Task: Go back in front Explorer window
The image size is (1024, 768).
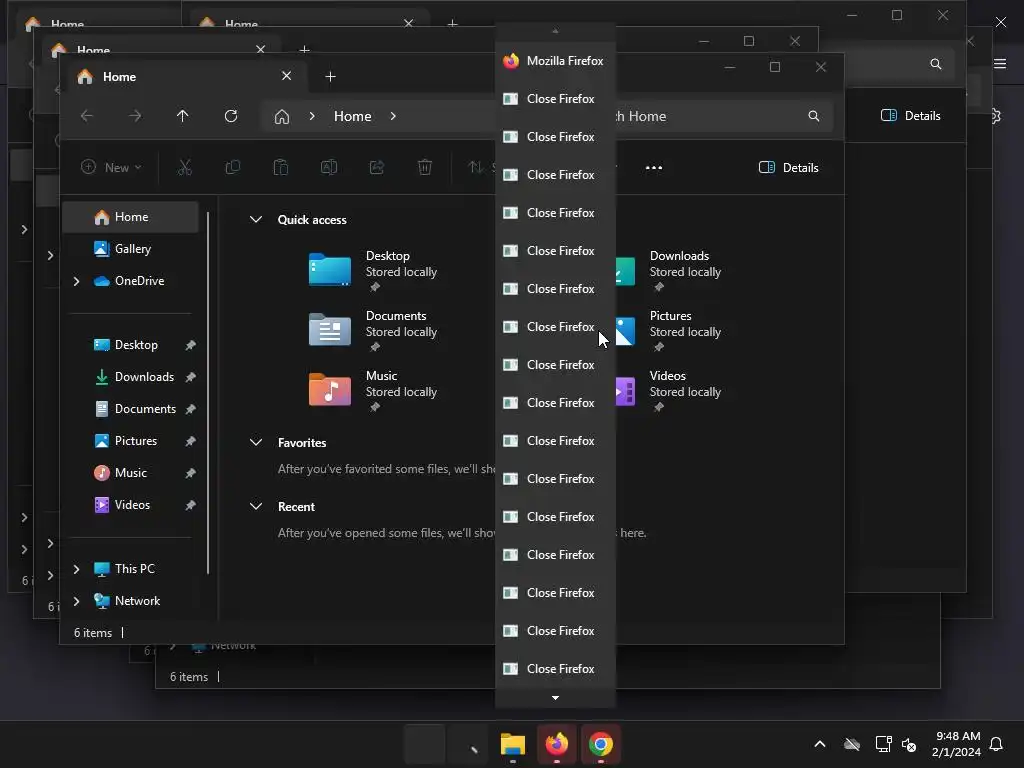Action: [86, 116]
